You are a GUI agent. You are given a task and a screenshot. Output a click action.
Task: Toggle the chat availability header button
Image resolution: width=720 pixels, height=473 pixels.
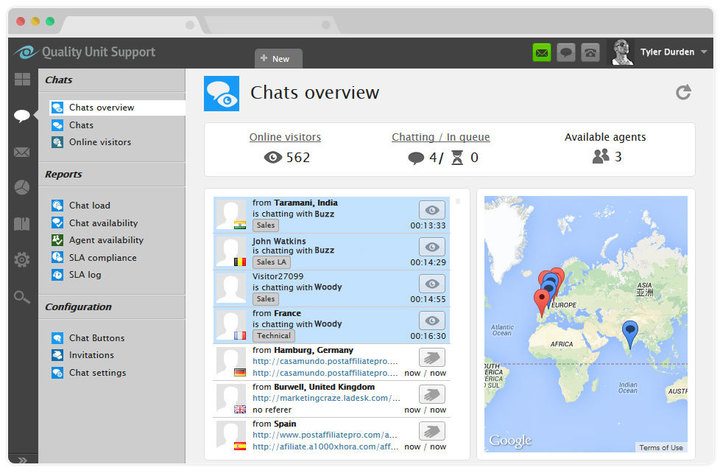click(566, 53)
